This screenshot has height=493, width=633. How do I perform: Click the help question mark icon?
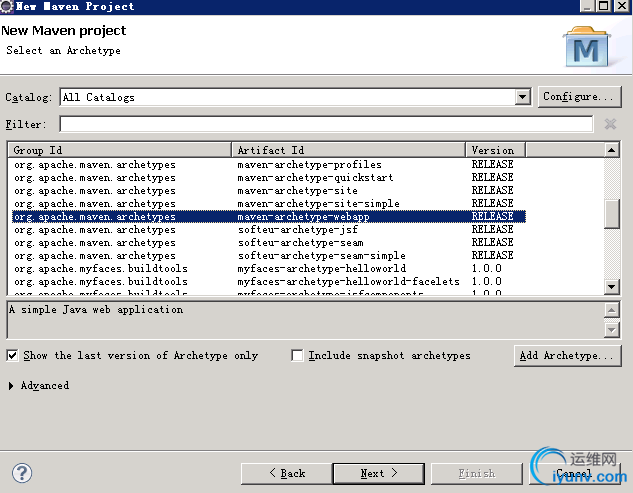tap(22, 473)
